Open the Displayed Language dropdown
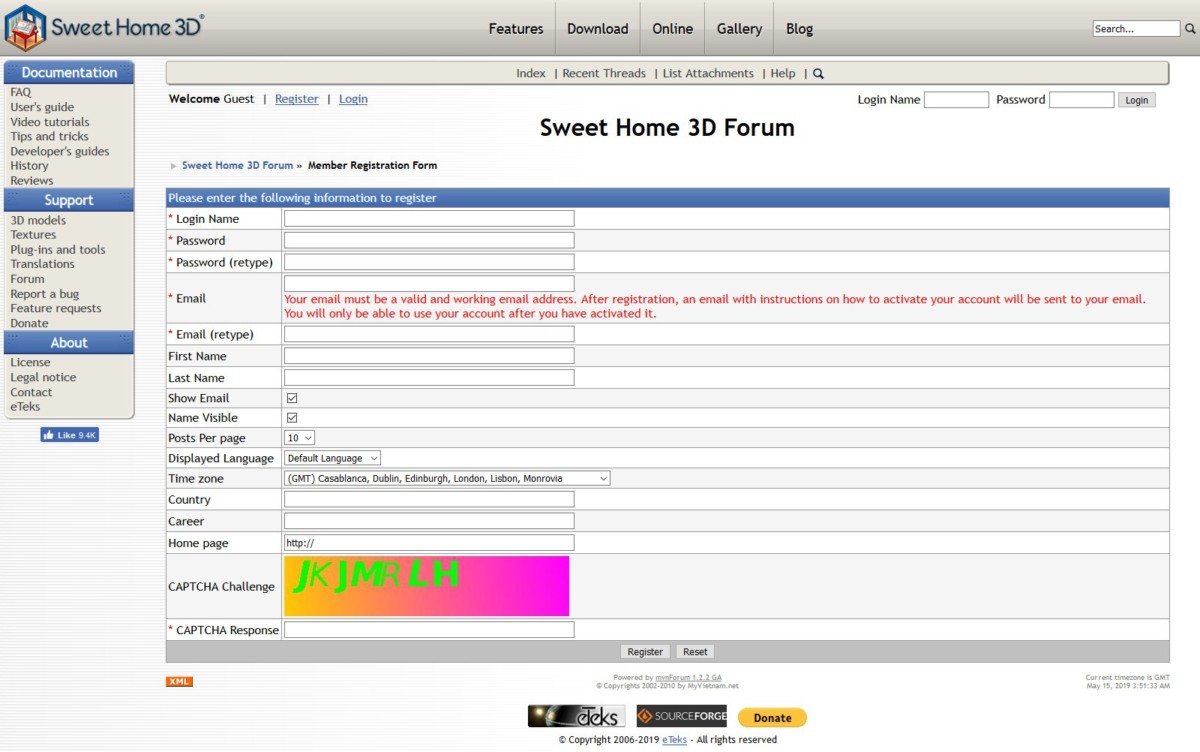The image size is (1200, 752). point(333,458)
